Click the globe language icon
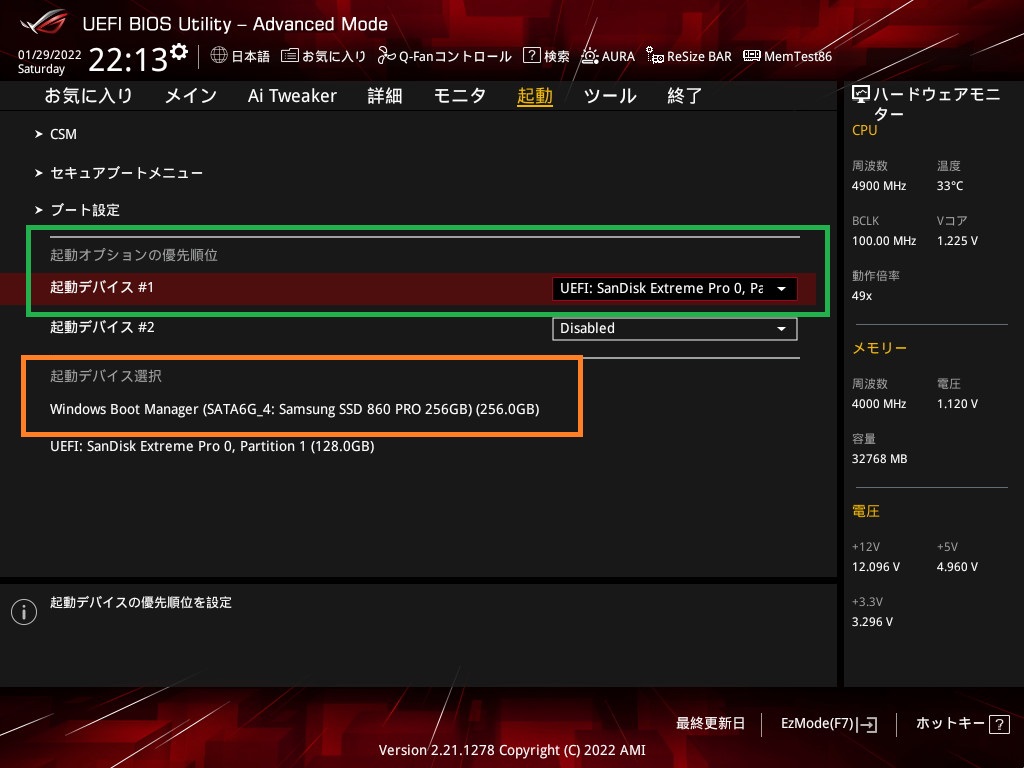 (219, 56)
